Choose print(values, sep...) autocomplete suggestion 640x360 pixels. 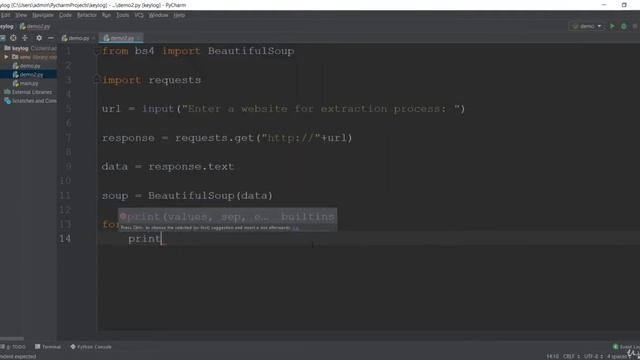(227, 217)
